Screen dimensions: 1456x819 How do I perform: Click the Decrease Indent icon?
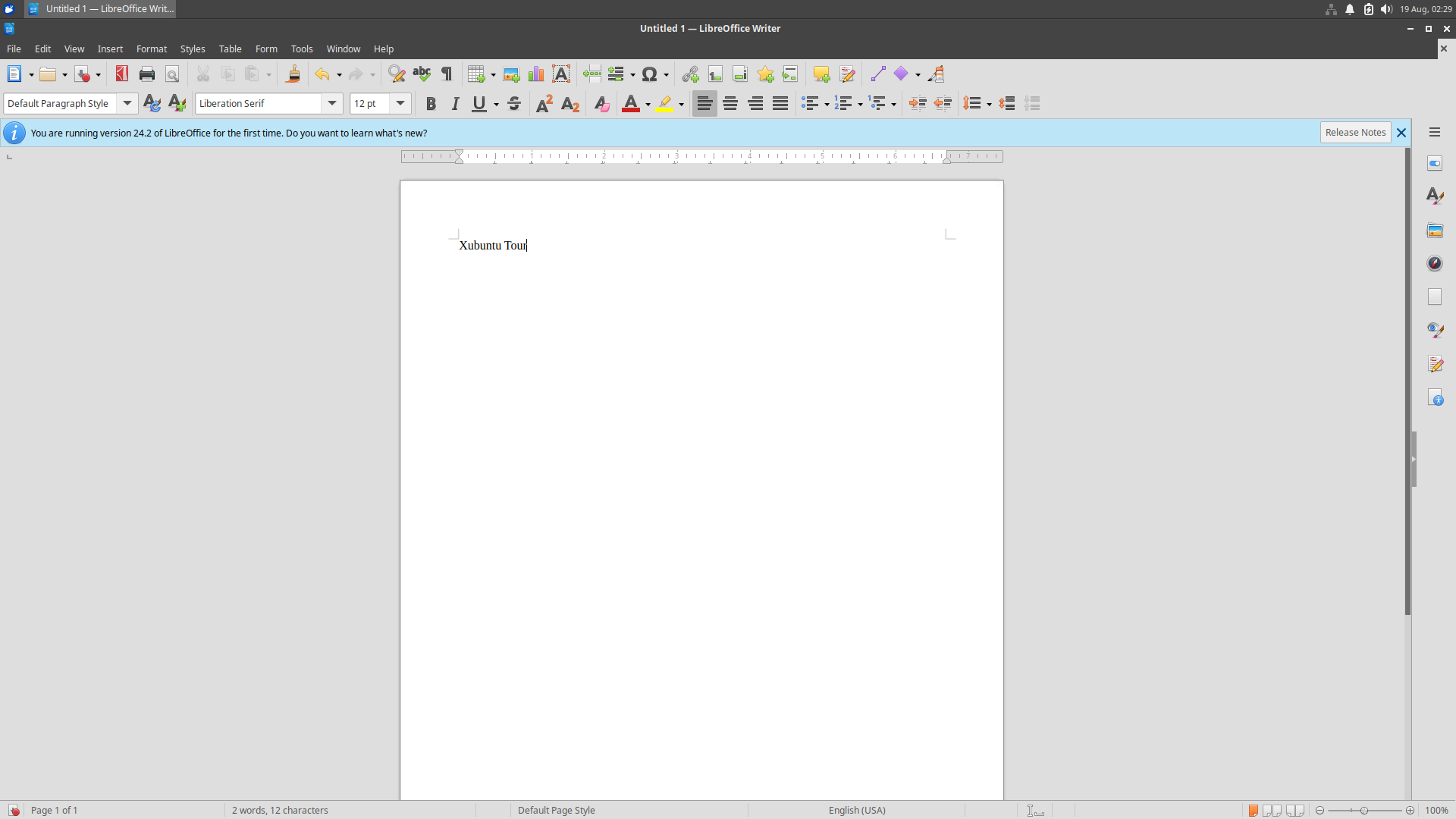(x=943, y=104)
